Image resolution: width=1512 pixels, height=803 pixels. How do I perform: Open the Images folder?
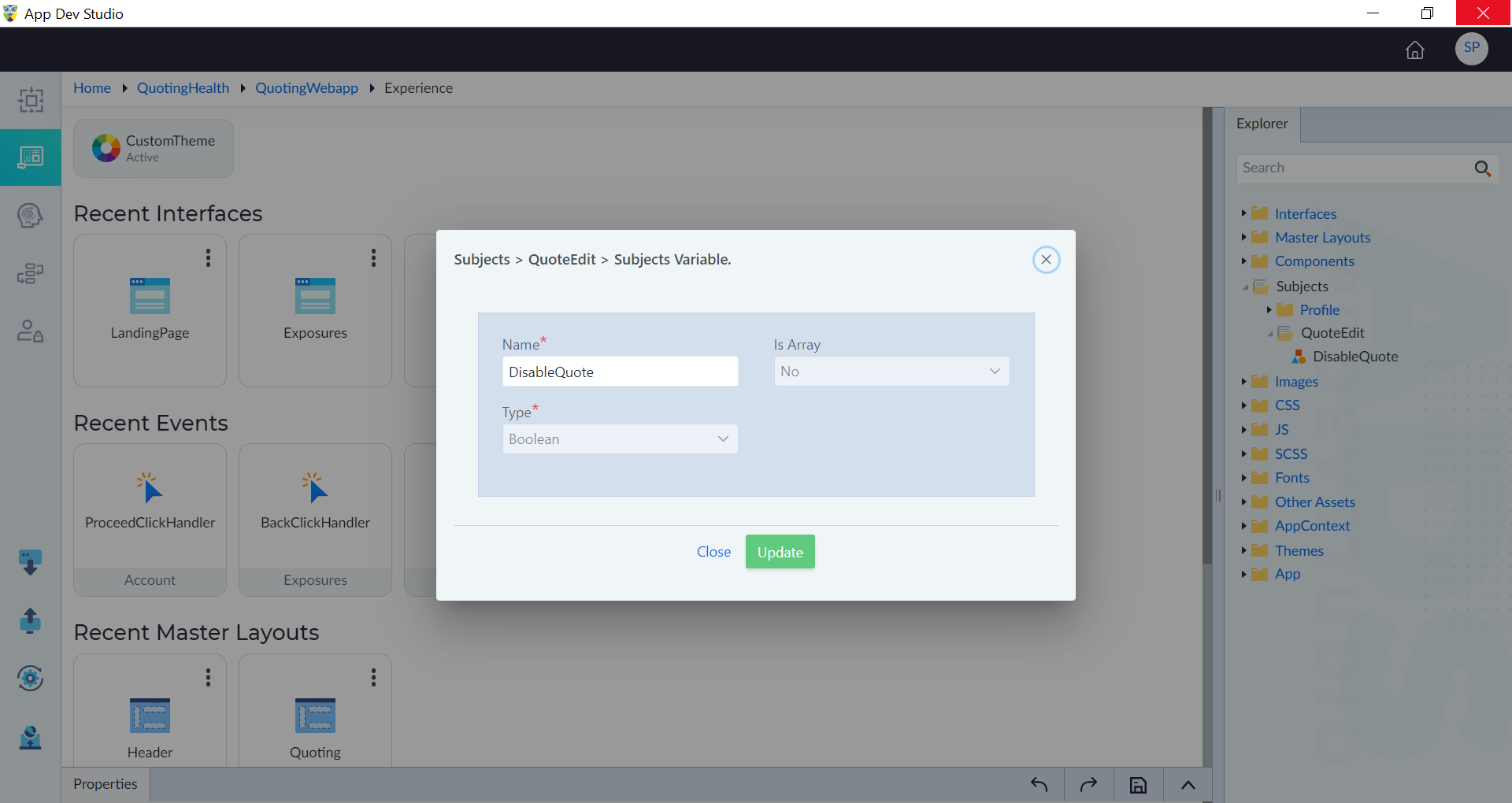tap(1296, 382)
